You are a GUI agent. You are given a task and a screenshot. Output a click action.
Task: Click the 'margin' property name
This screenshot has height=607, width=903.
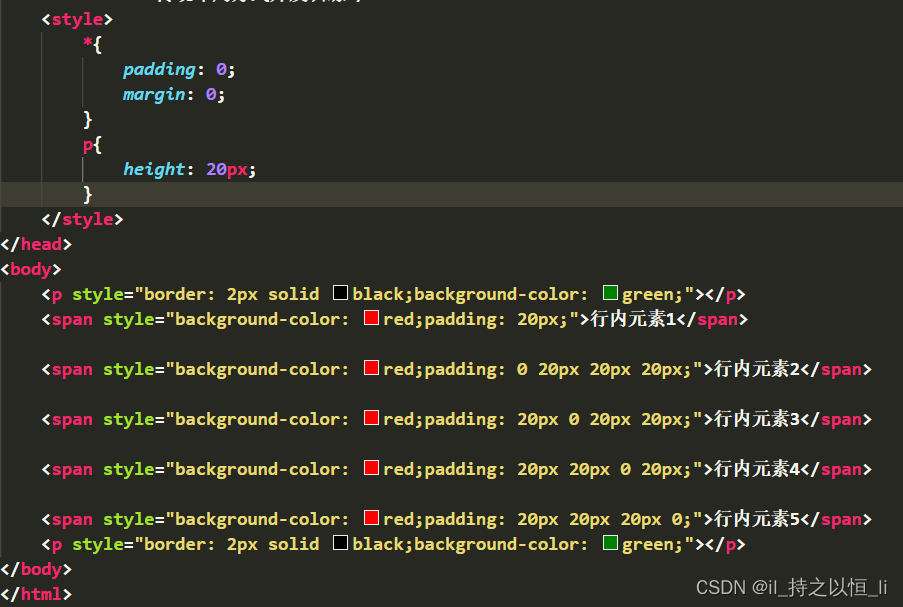click(x=154, y=94)
